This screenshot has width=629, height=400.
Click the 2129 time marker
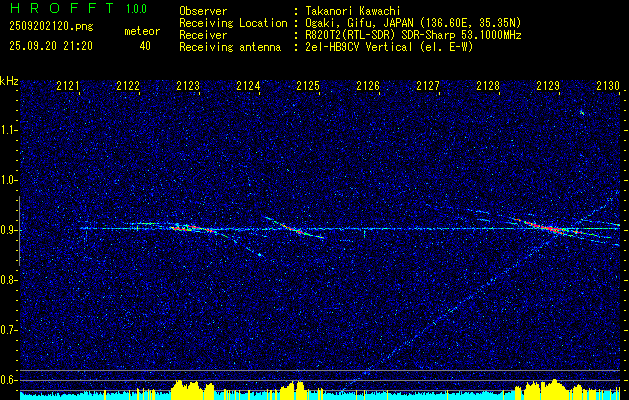(x=548, y=86)
